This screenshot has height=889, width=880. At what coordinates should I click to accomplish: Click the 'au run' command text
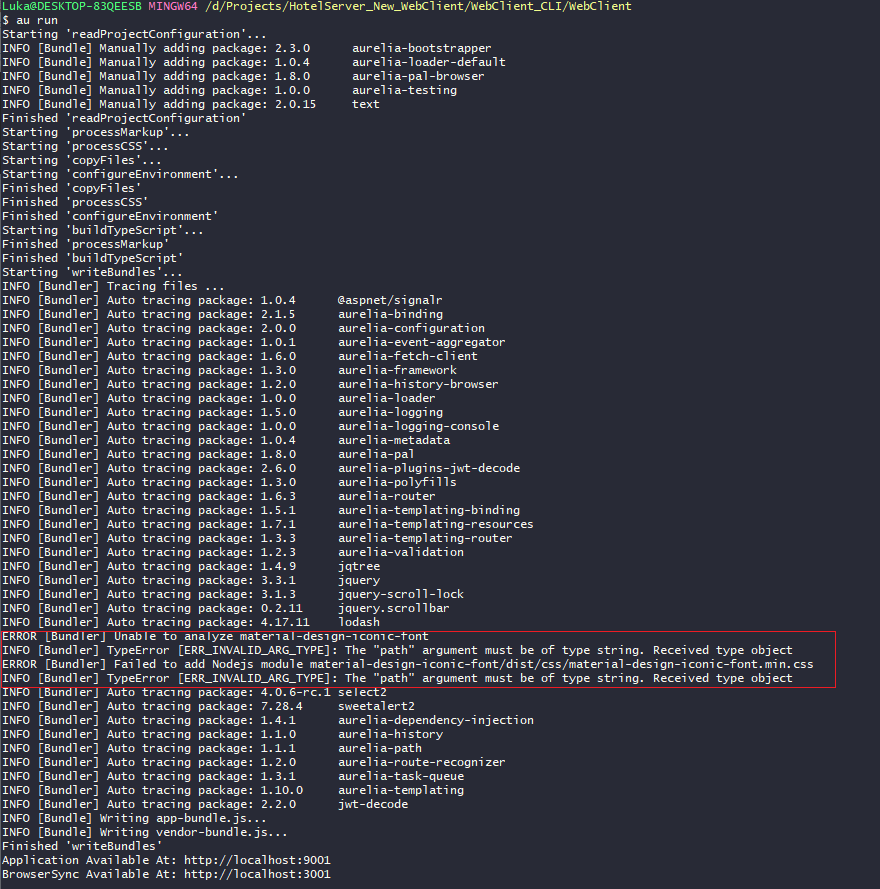pos(37,20)
